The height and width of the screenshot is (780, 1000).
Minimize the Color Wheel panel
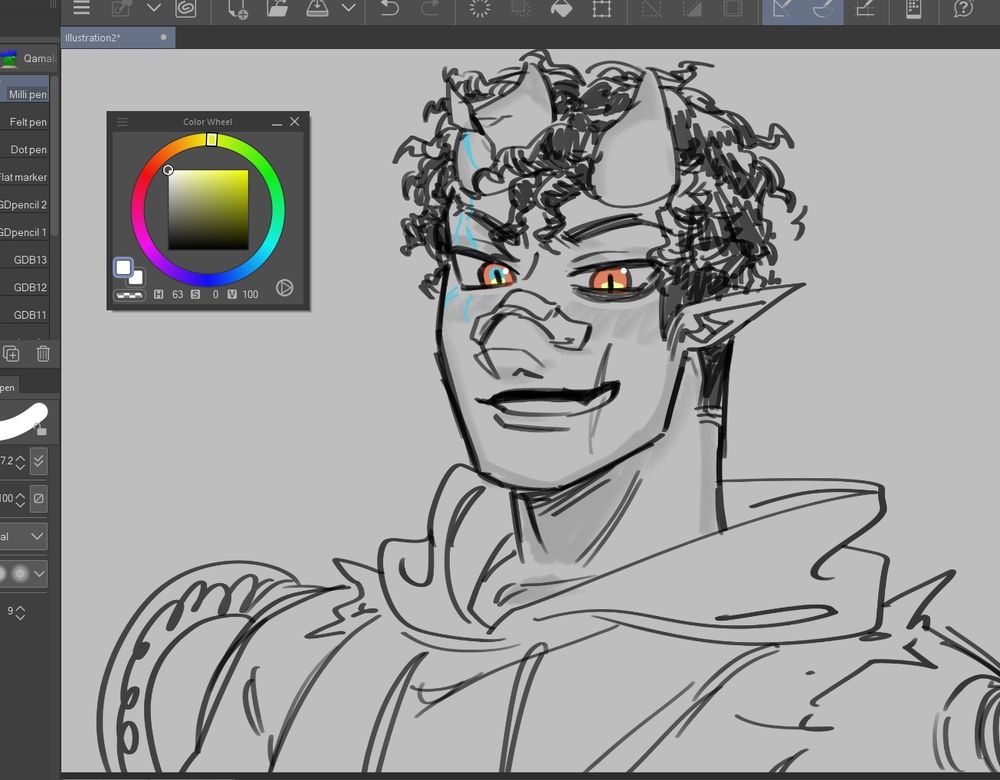[x=277, y=122]
